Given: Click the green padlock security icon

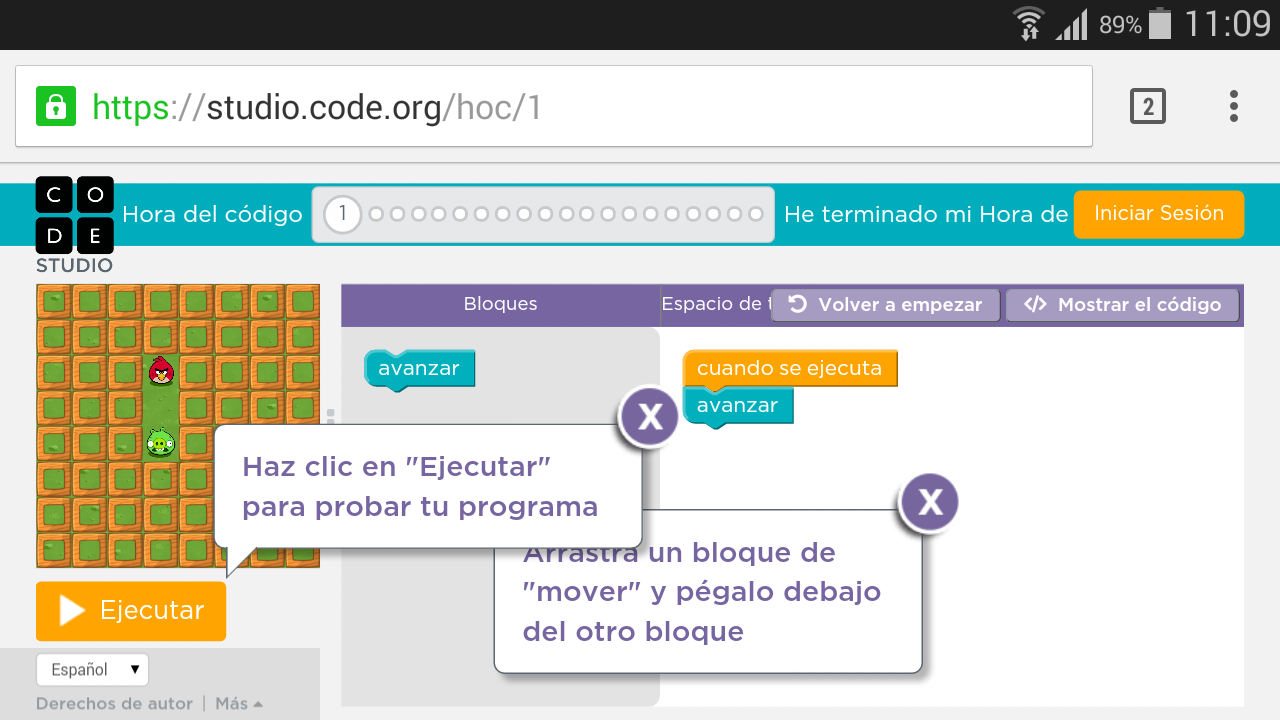Looking at the screenshot, I should 56,106.
